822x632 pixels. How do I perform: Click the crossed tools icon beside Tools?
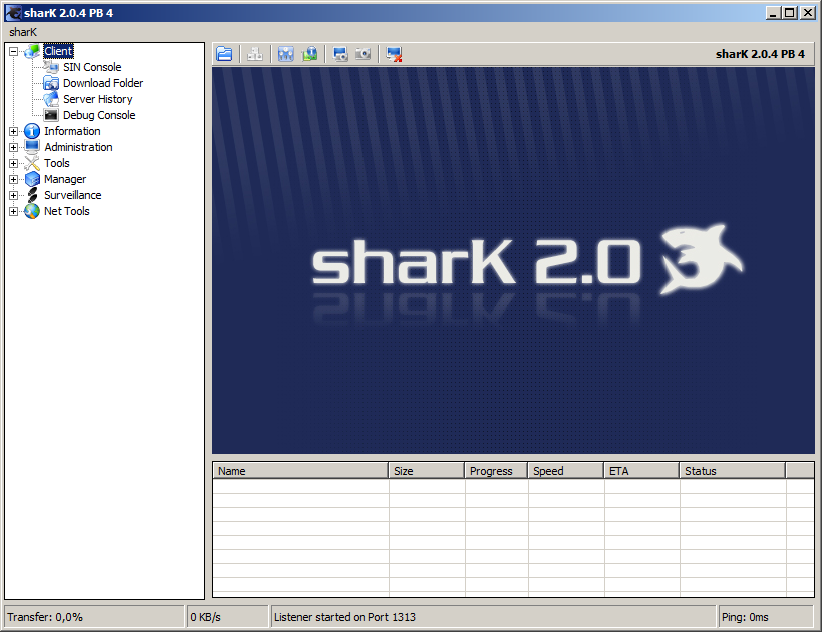point(32,163)
